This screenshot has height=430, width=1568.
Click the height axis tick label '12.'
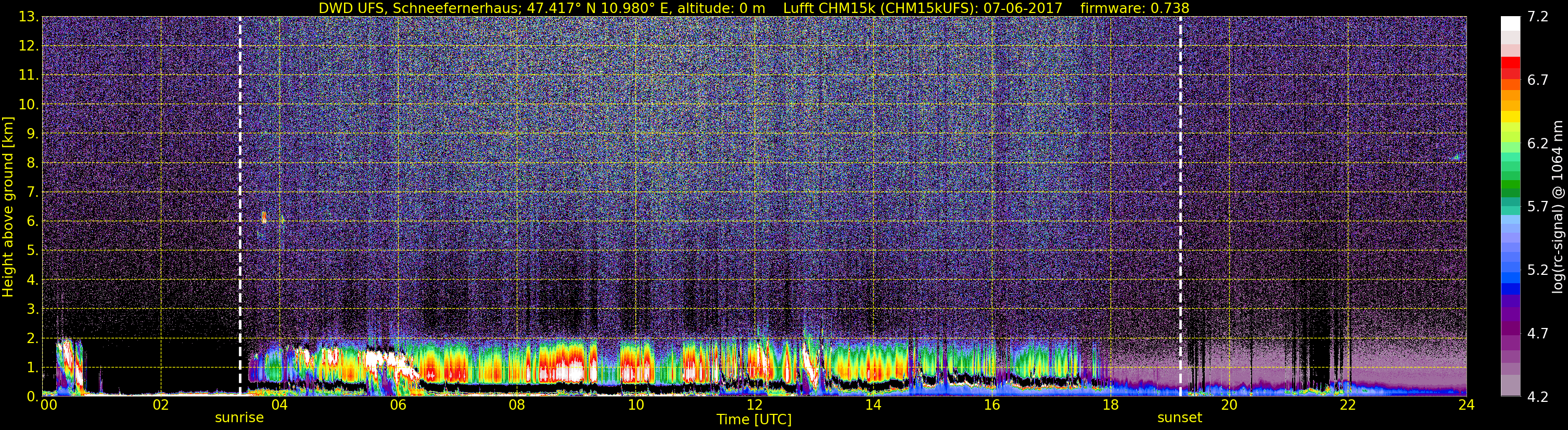point(28,46)
